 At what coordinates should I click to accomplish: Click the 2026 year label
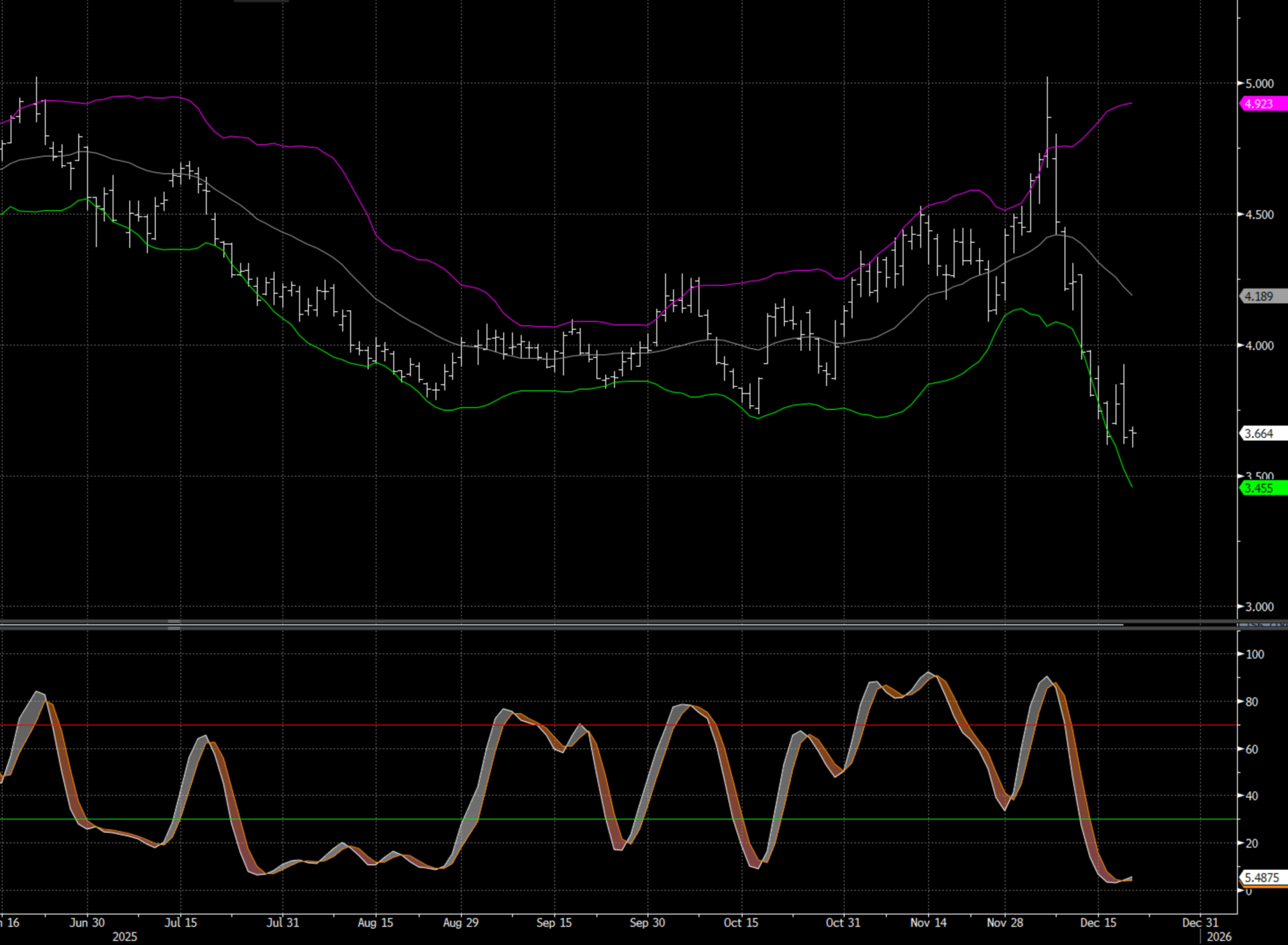1219,936
